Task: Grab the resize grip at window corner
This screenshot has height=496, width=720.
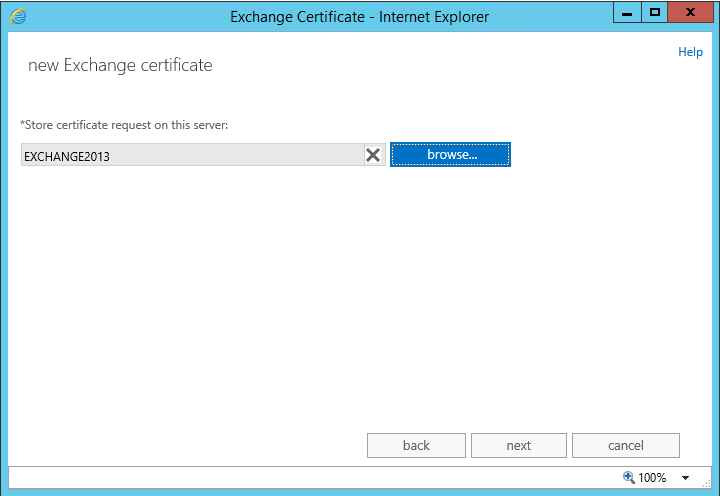Action: pyautogui.click(x=706, y=483)
